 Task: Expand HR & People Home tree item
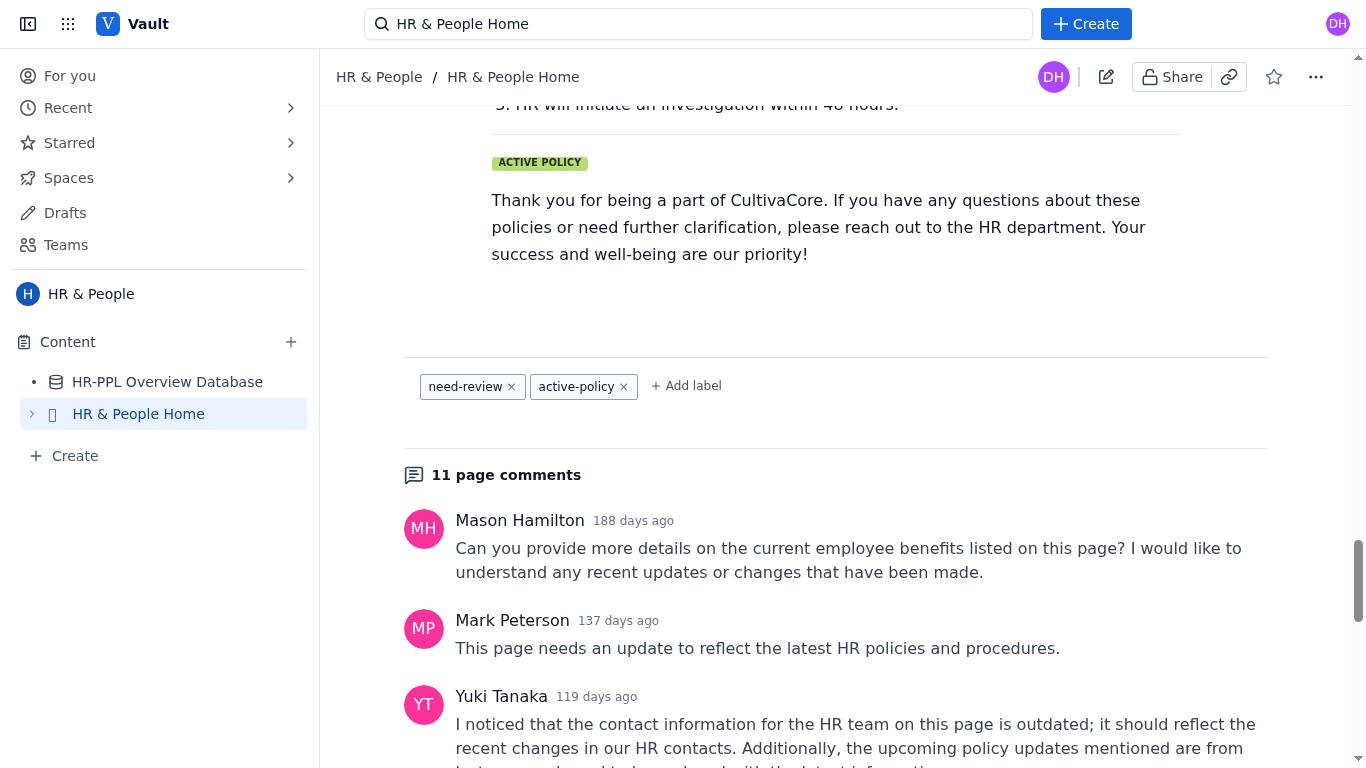[x=32, y=414]
